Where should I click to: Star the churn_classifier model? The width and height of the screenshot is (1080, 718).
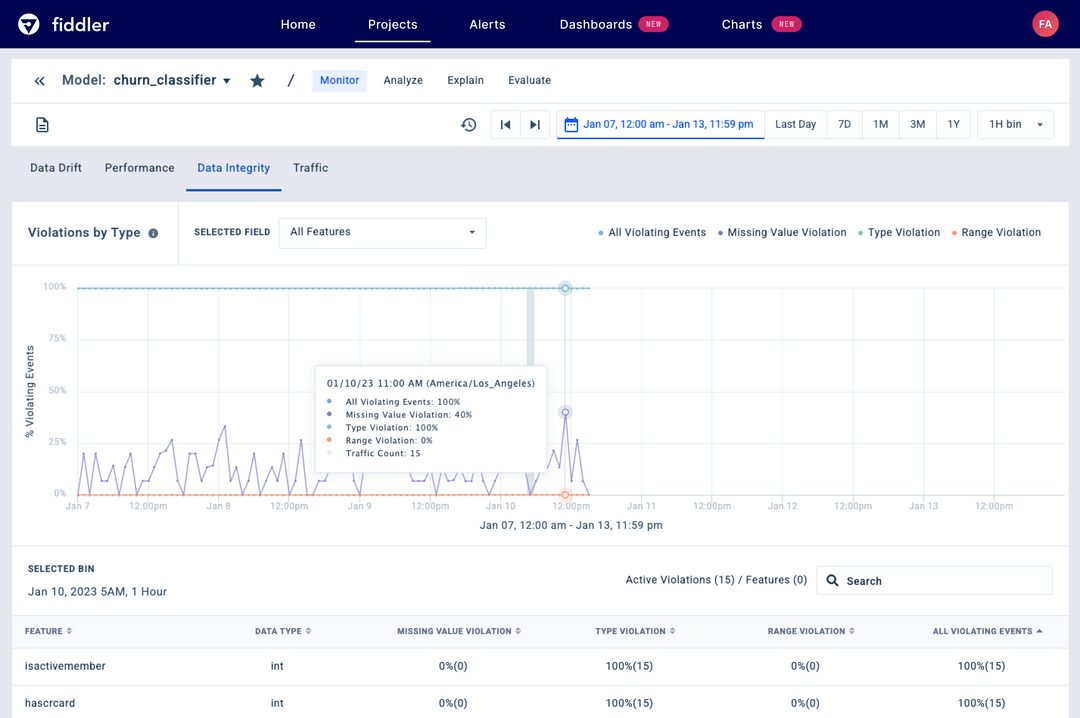point(257,80)
